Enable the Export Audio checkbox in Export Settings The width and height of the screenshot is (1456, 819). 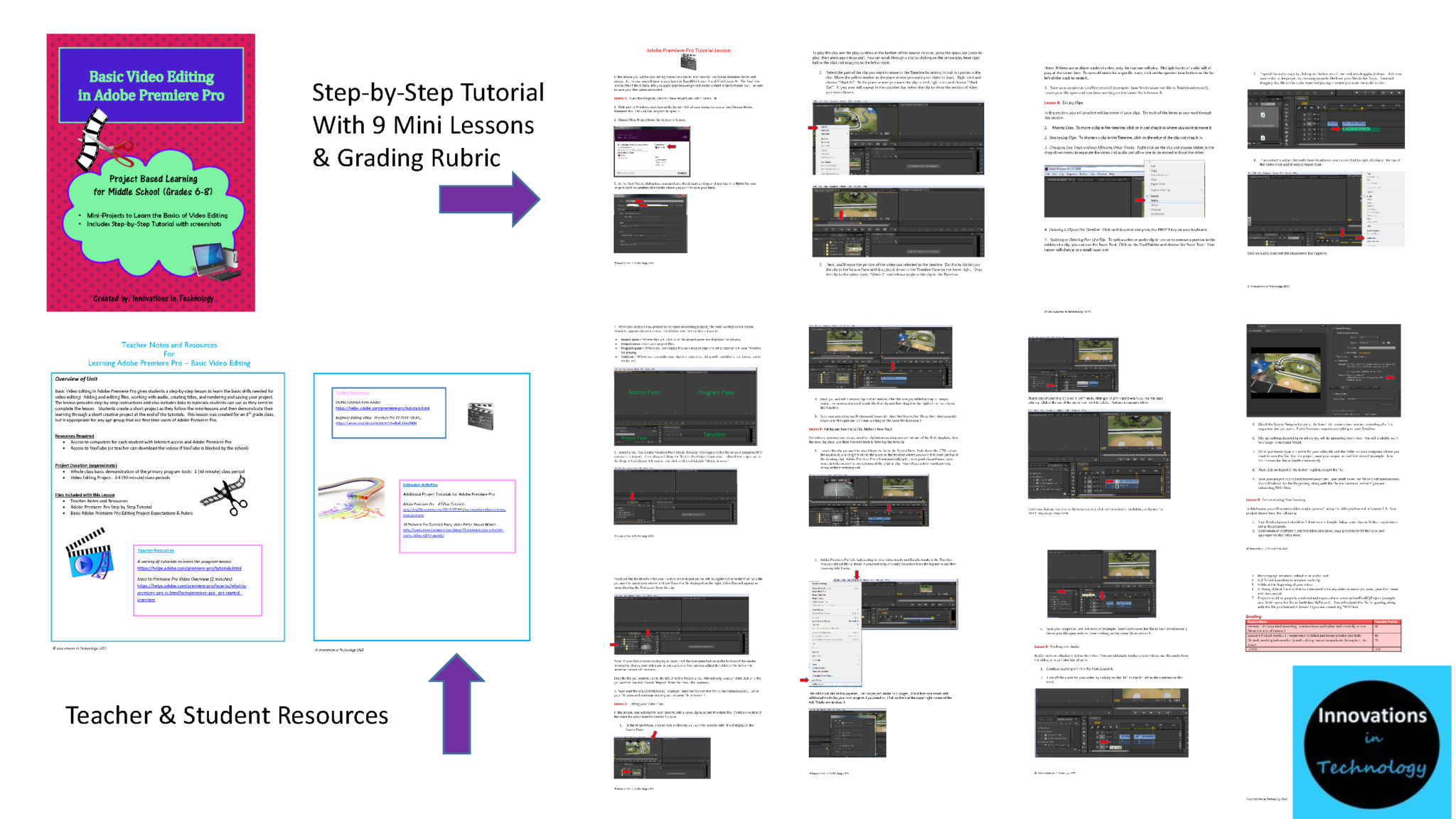[1353, 357]
